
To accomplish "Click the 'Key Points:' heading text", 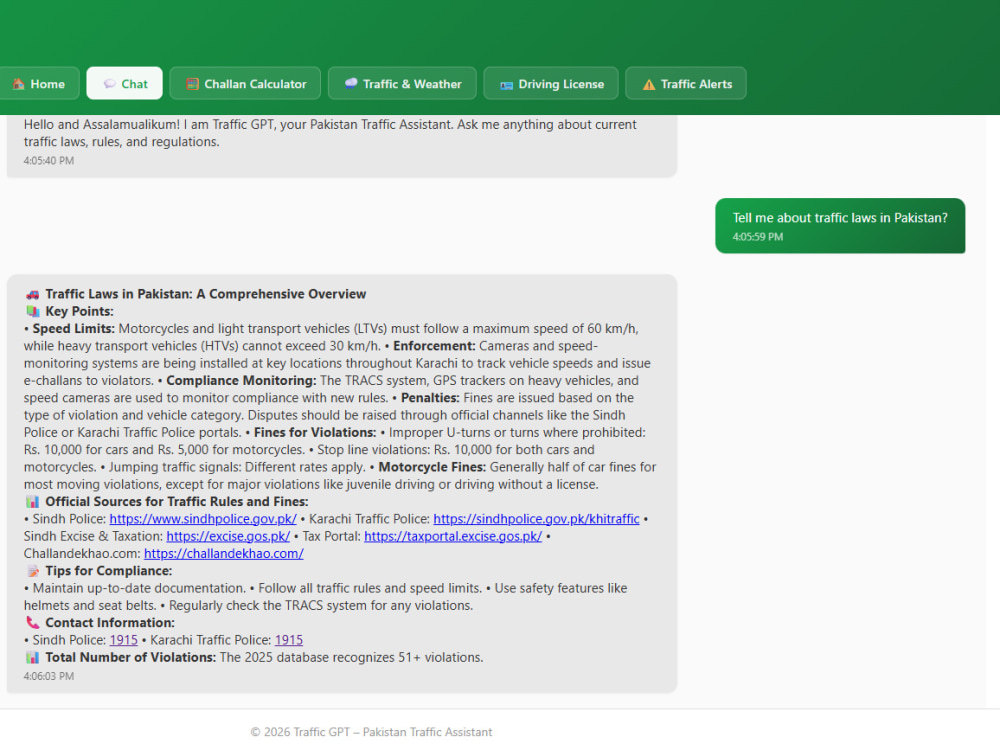I will point(79,311).
